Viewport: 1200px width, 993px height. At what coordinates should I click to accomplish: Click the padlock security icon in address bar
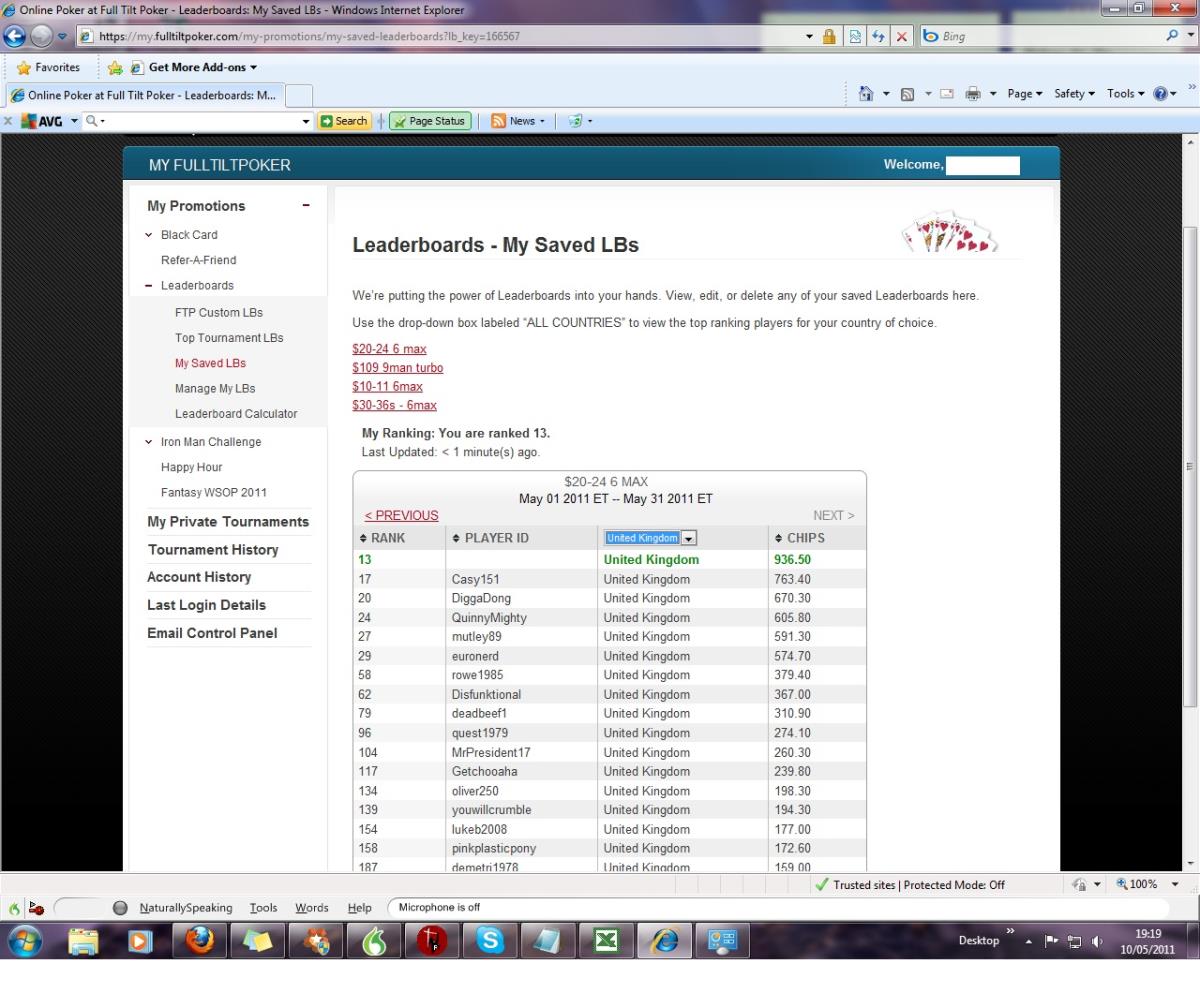click(829, 36)
